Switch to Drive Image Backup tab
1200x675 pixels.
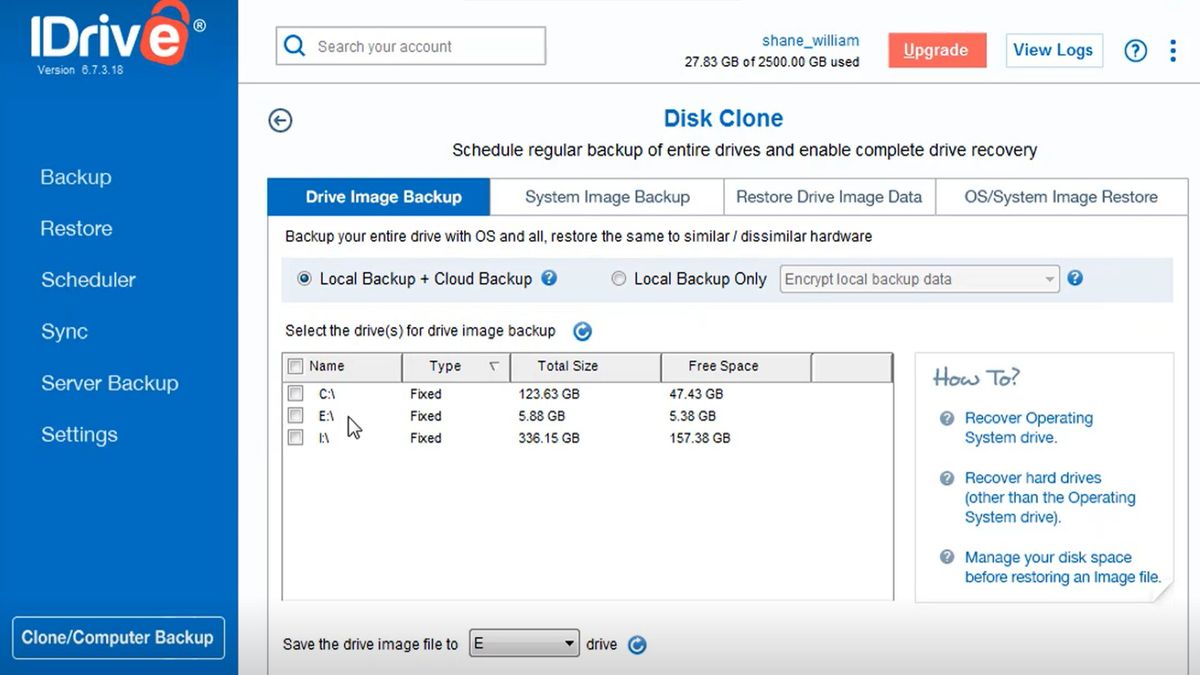(x=378, y=197)
